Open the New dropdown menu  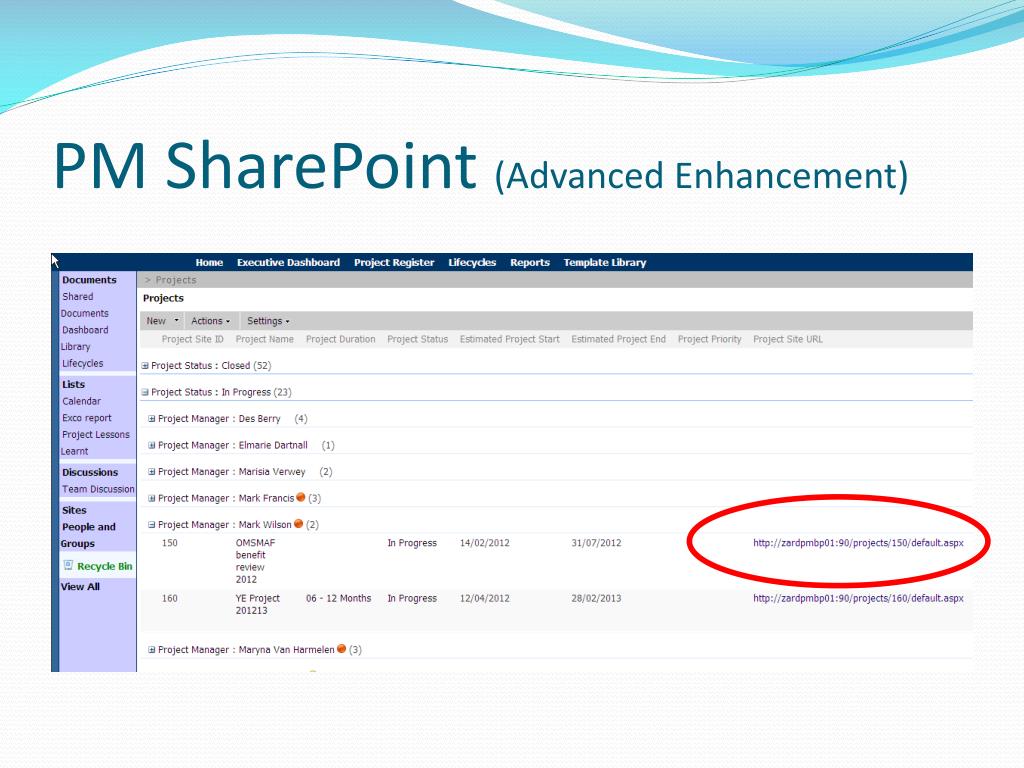coord(162,321)
